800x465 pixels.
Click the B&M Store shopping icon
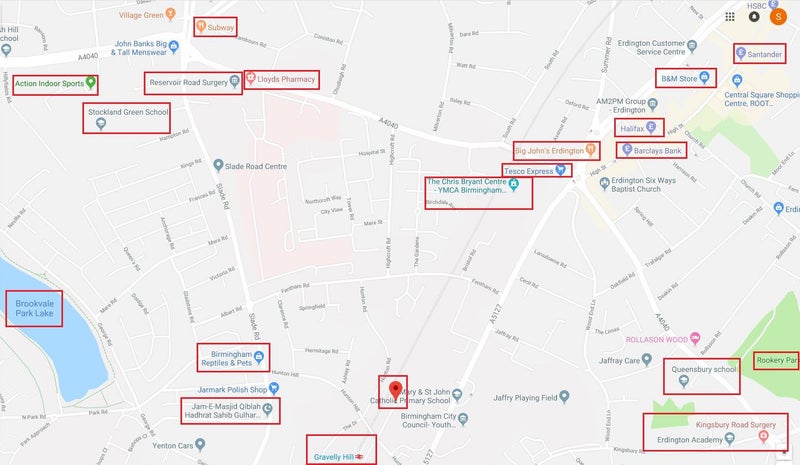click(704, 78)
